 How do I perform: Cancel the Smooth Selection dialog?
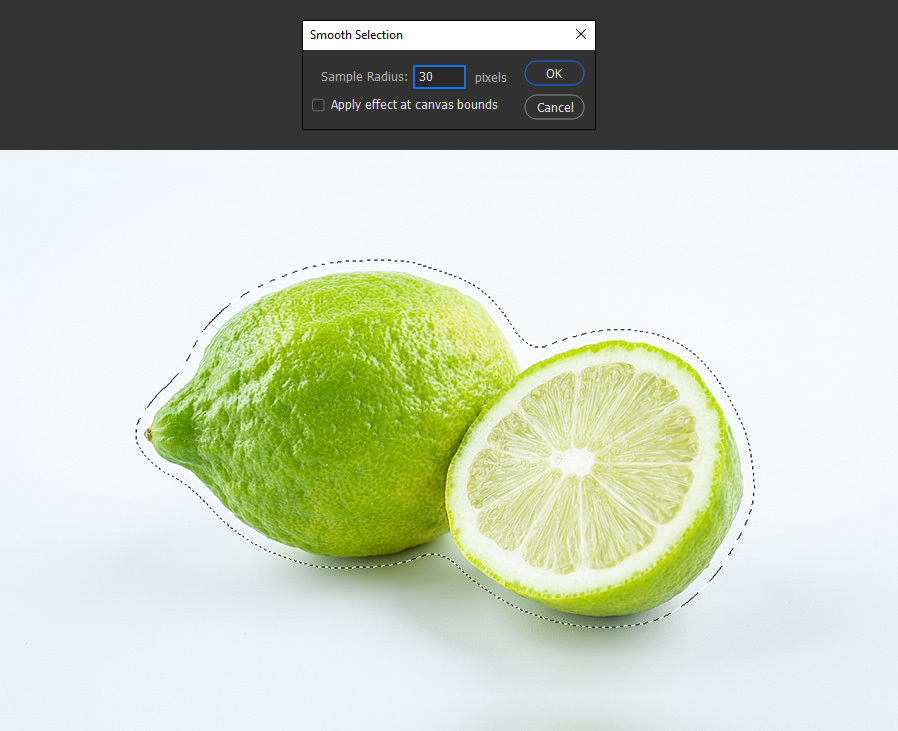coord(554,107)
